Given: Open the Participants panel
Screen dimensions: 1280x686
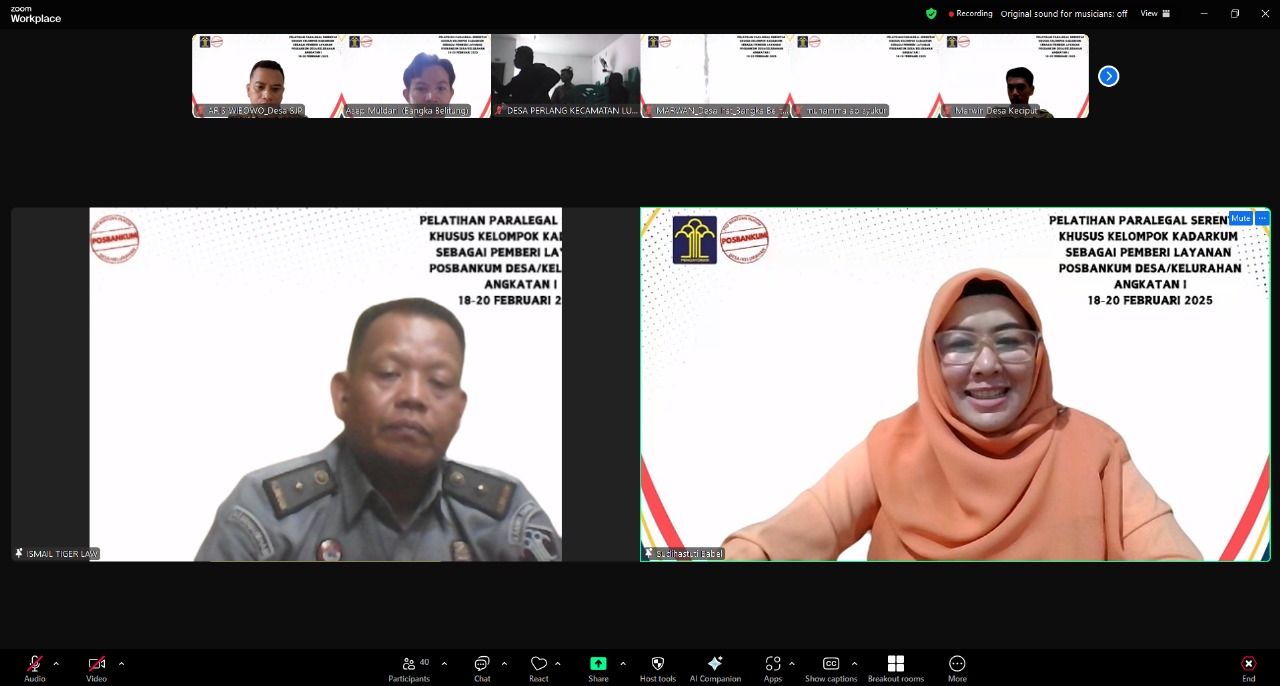Looking at the screenshot, I should 409,668.
